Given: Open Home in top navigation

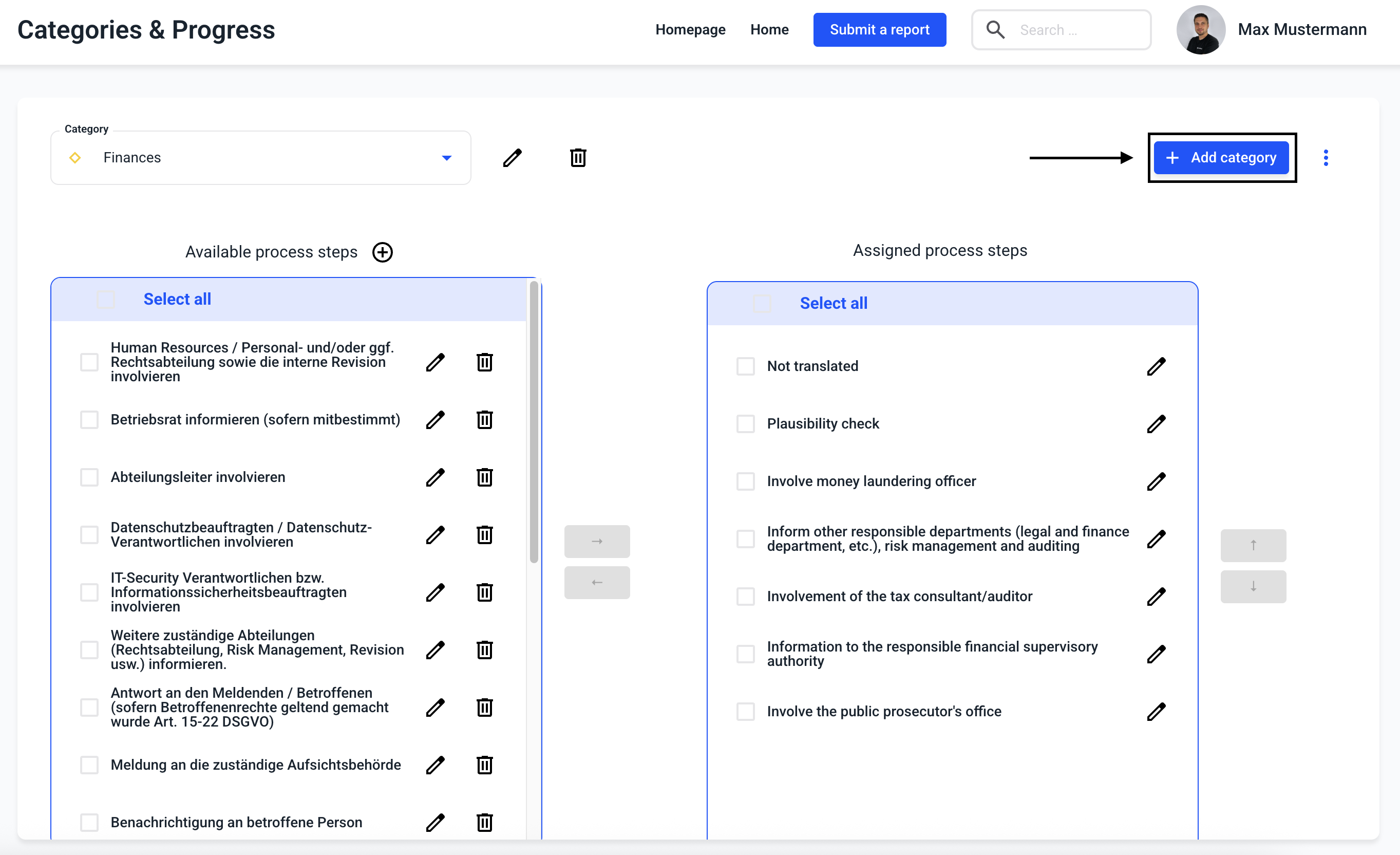Looking at the screenshot, I should click(769, 30).
